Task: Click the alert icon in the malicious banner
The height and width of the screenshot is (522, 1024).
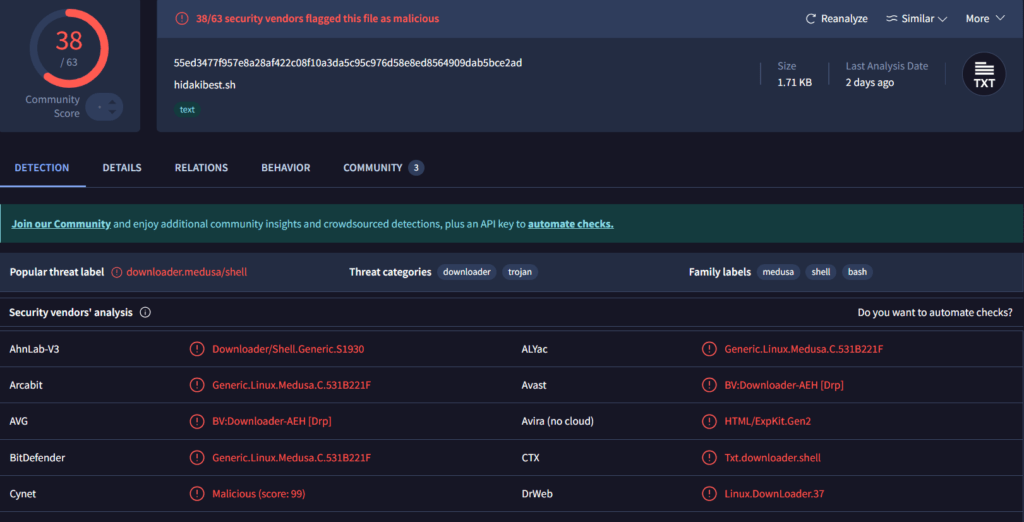Action: (181, 18)
